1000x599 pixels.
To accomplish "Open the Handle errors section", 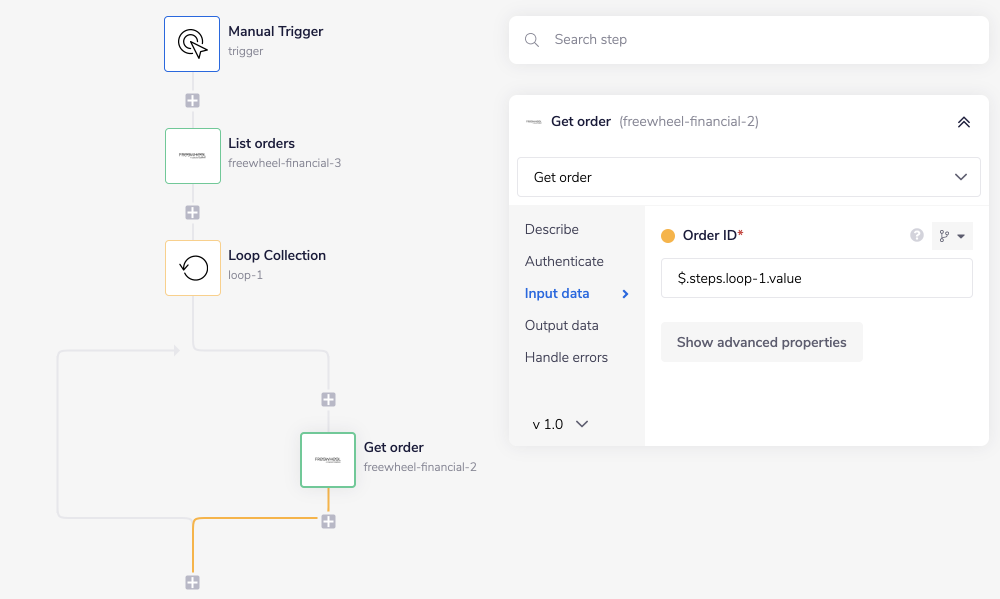I will pos(564,357).
